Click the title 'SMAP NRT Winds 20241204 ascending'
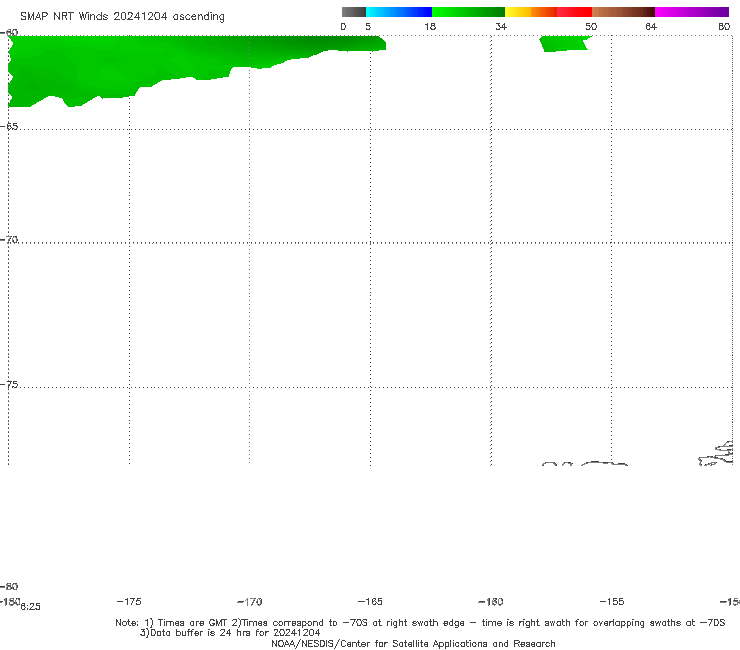 click(122, 17)
